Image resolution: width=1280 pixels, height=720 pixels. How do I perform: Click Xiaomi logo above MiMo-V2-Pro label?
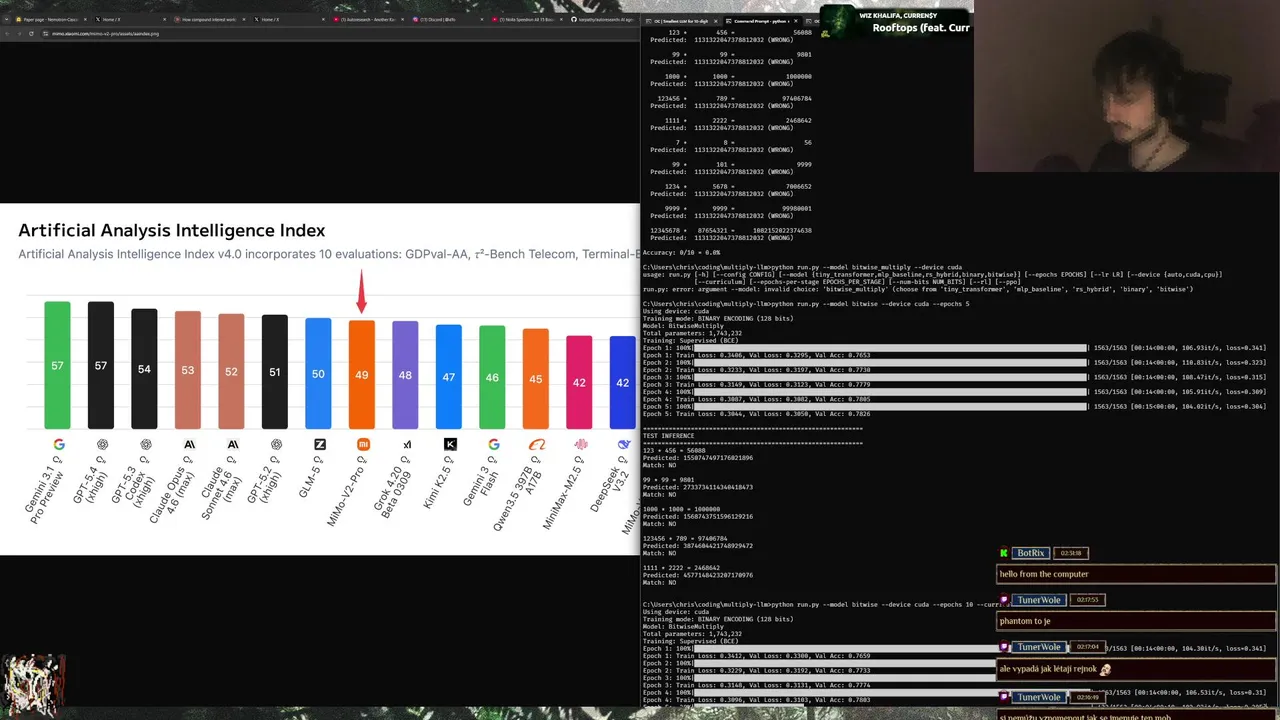pos(363,444)
